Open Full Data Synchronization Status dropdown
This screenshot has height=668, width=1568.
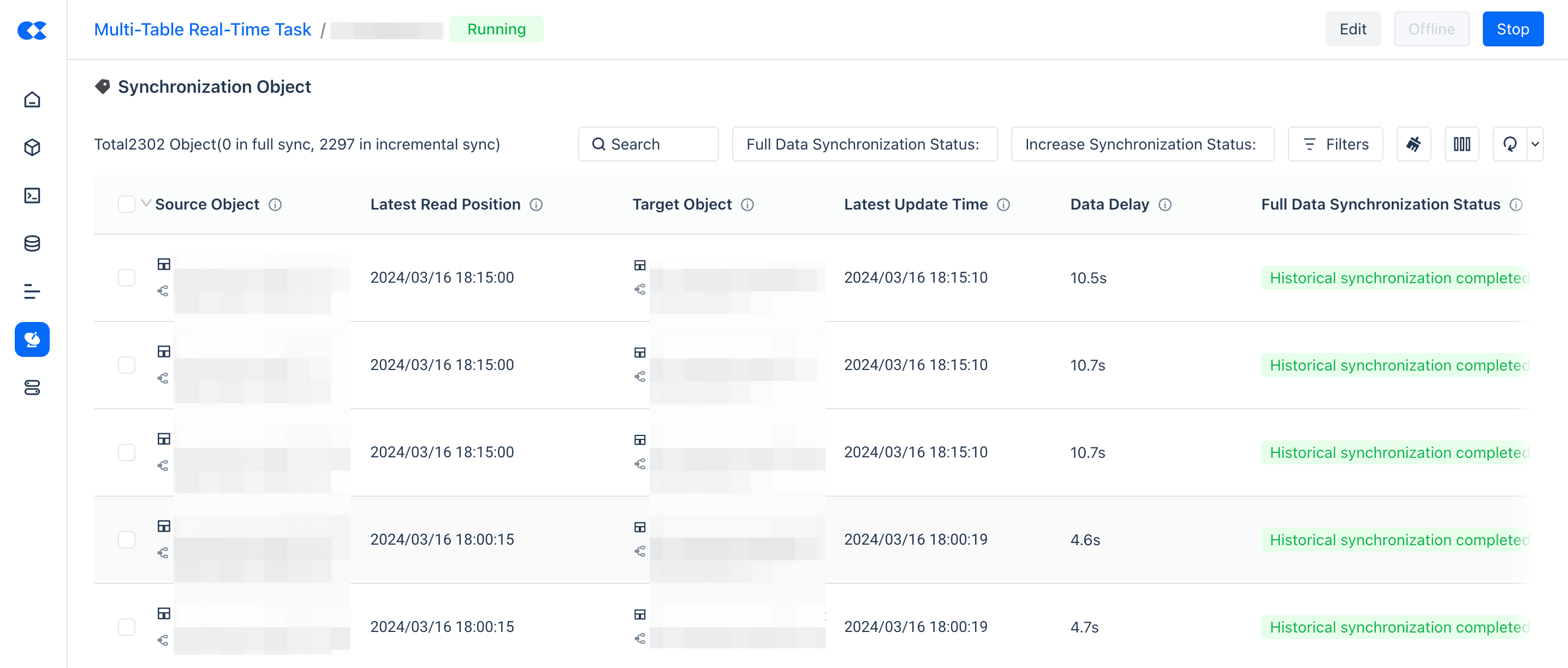pos(864,144)
